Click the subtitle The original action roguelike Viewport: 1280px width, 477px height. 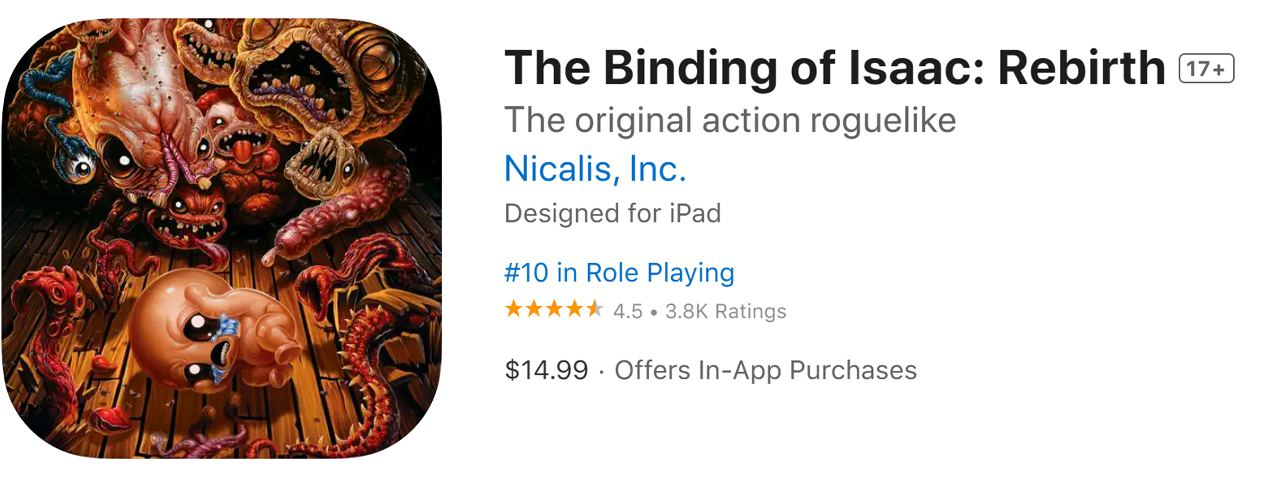(730, 120)
